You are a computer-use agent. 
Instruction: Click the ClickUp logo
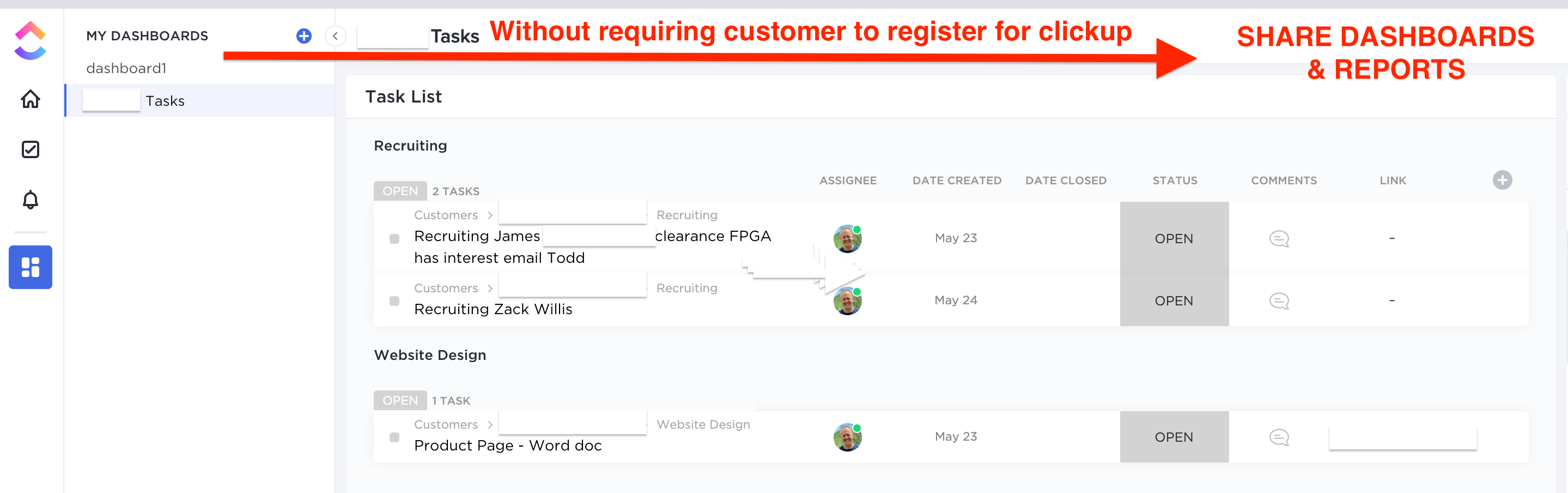[x=31, y=40]
